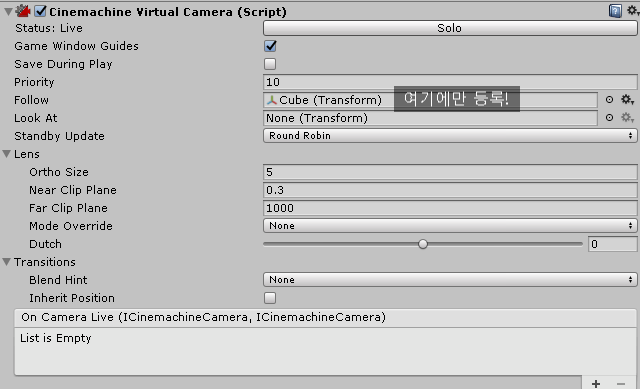Enable Inherit Position checkbox
Viewport: 640px width, 389px height.
[270, 298]
